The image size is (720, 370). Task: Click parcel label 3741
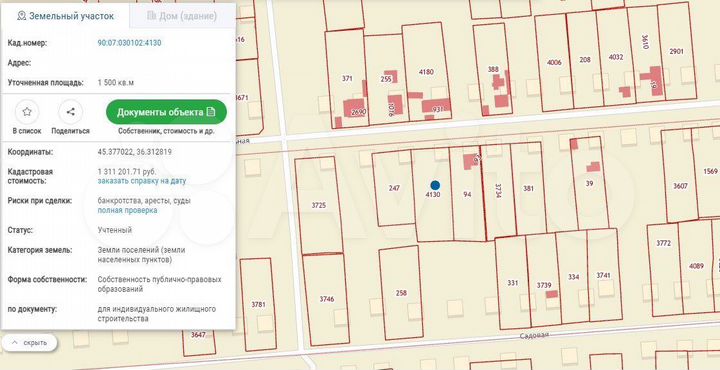pyautogui.click(x=603, y=275)
